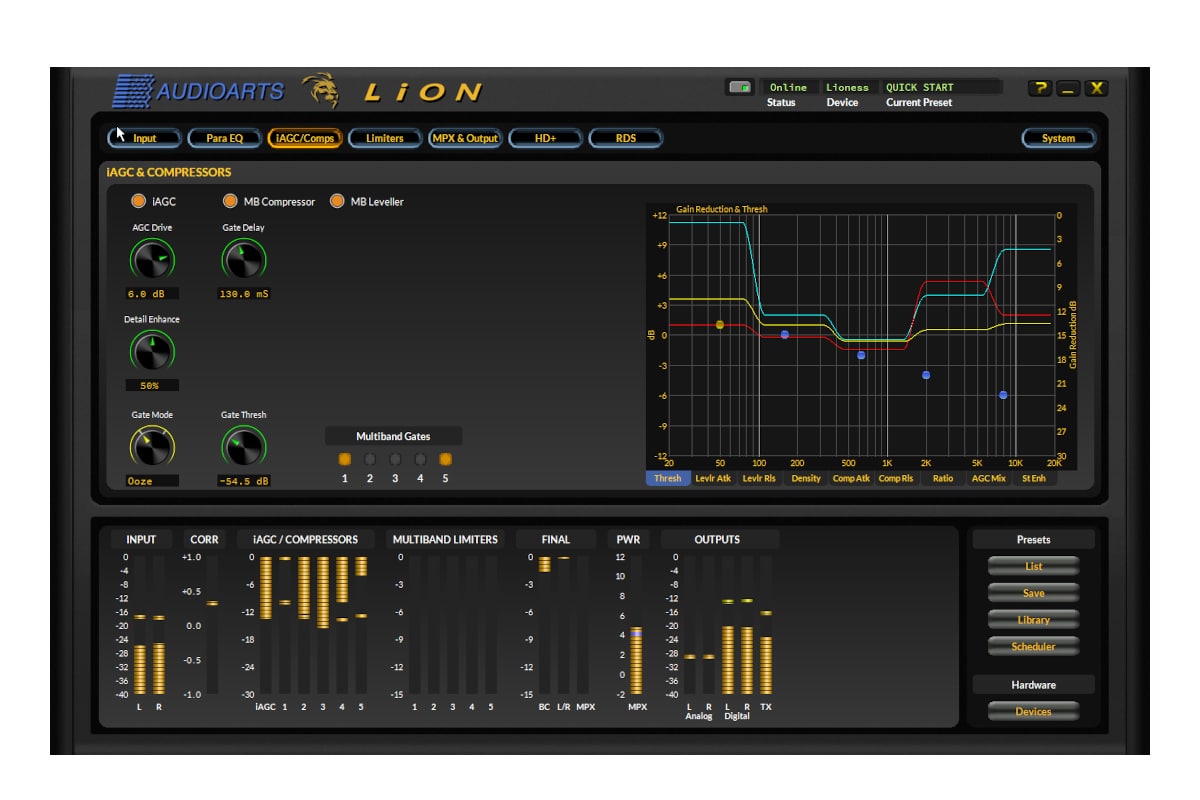Toggle the MB Leveller switch

point(337,202)
